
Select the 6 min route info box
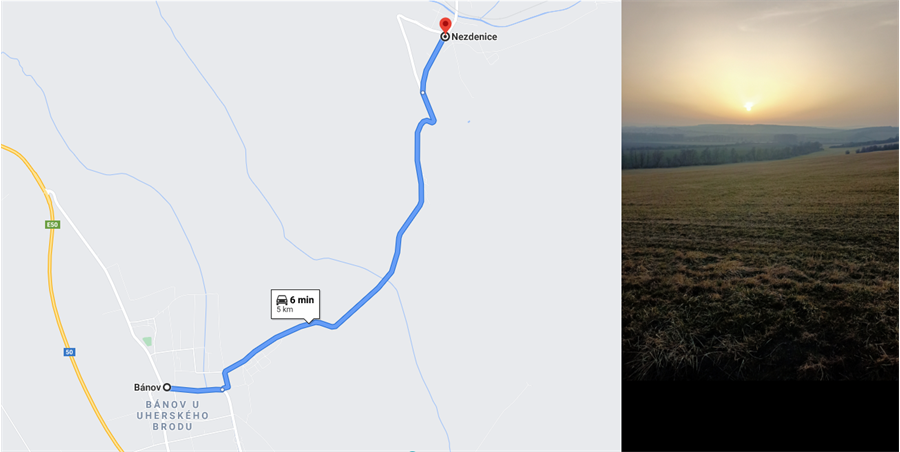tap(296, 305)
